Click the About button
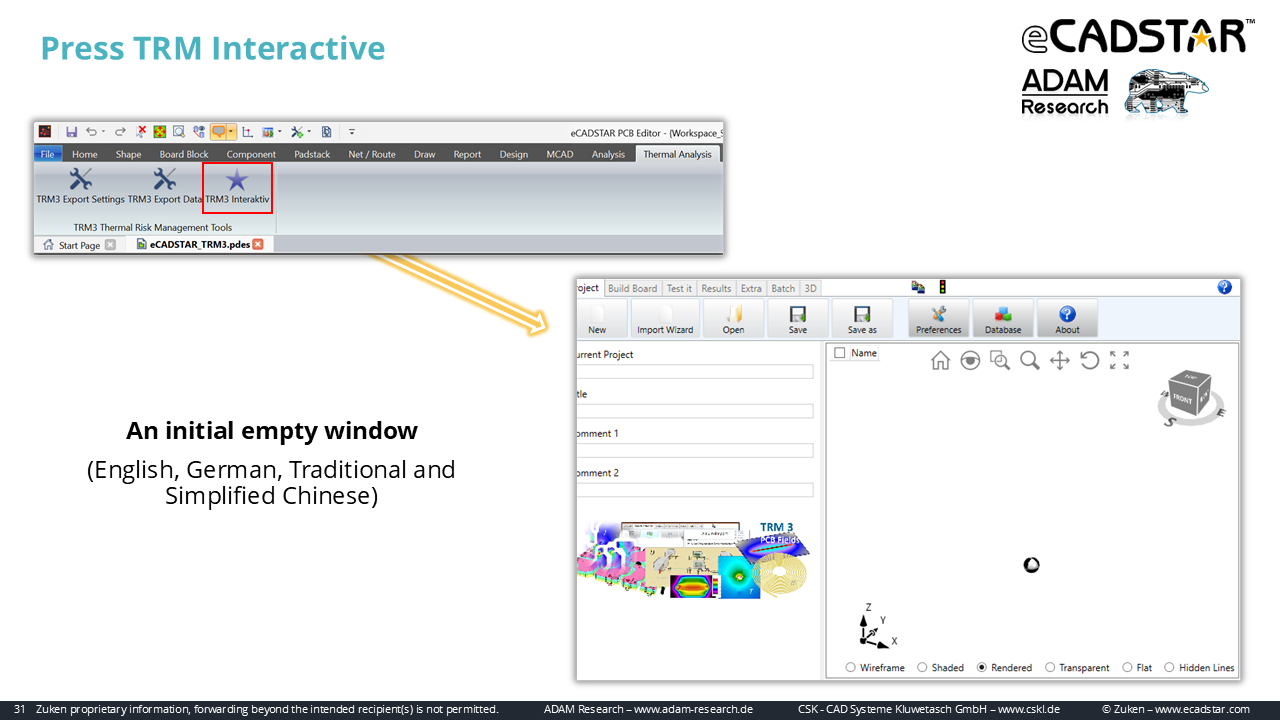 [x=1067, y=318]
